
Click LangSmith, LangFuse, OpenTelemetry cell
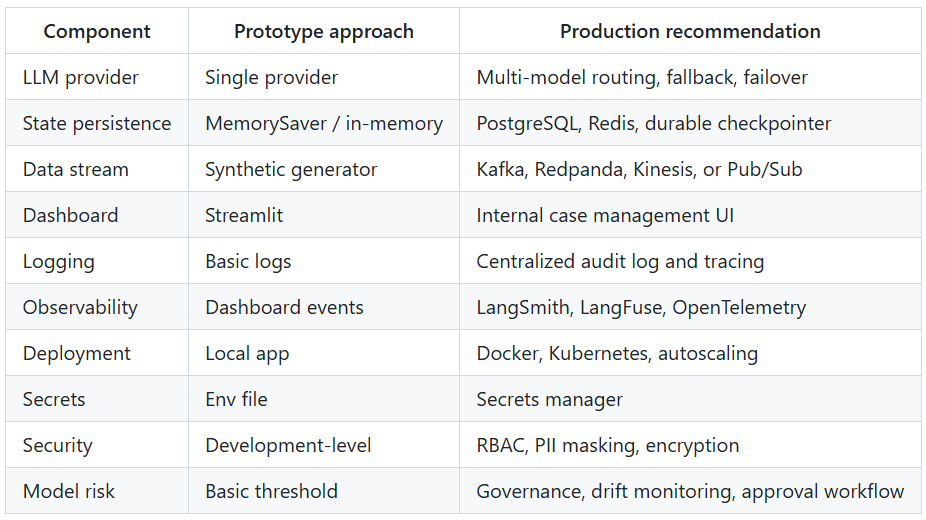690,307
